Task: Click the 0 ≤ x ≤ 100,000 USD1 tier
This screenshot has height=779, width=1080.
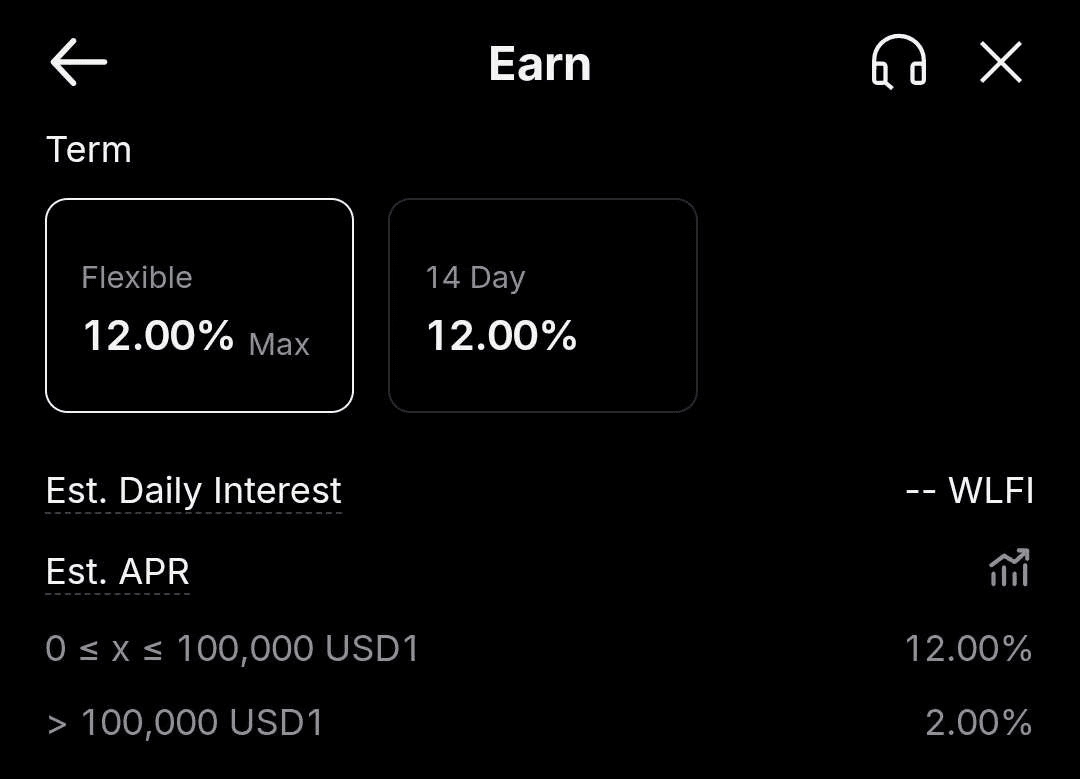Action: (x=233, y=649)
